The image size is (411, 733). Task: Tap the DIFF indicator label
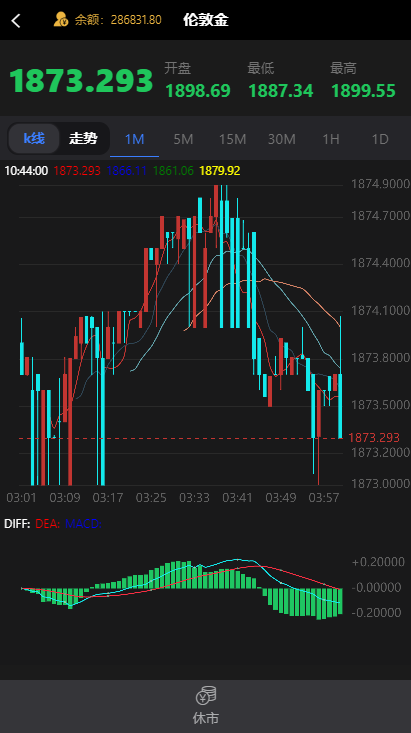17,524
